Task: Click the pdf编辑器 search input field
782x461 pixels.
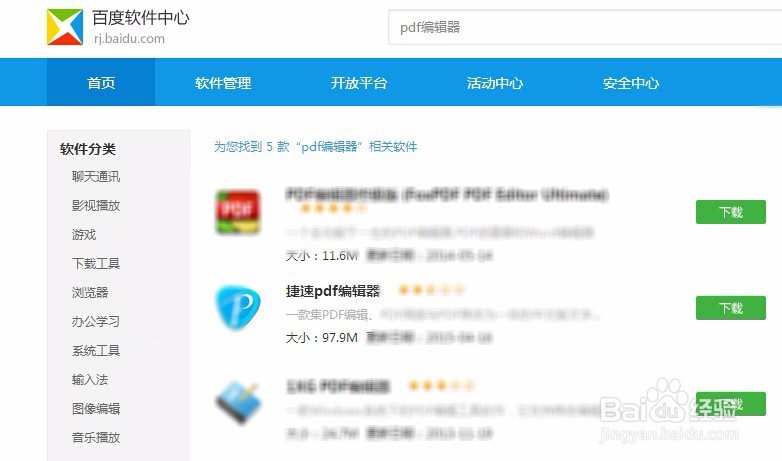Action: click(x=585, y=27)
